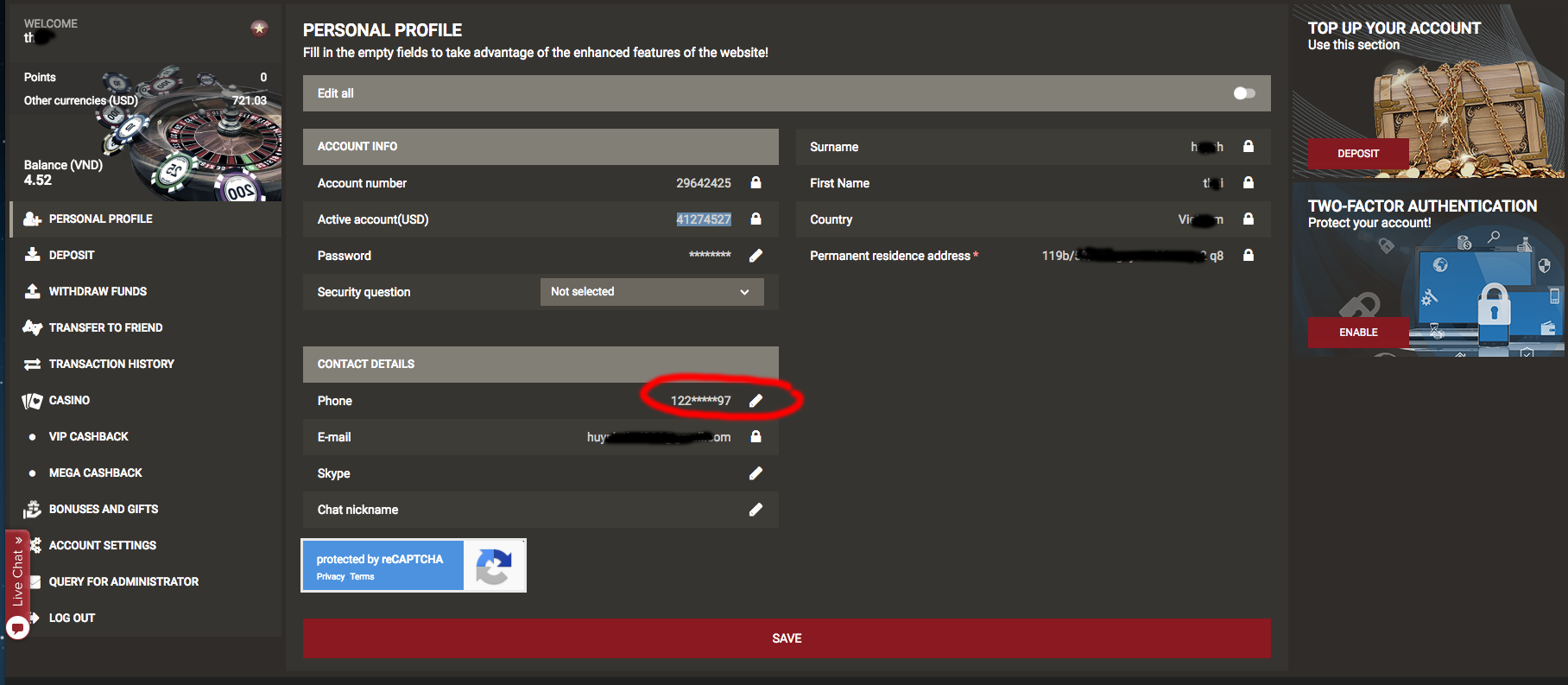Click the lock icon beside Country

tap(1248, 219)
